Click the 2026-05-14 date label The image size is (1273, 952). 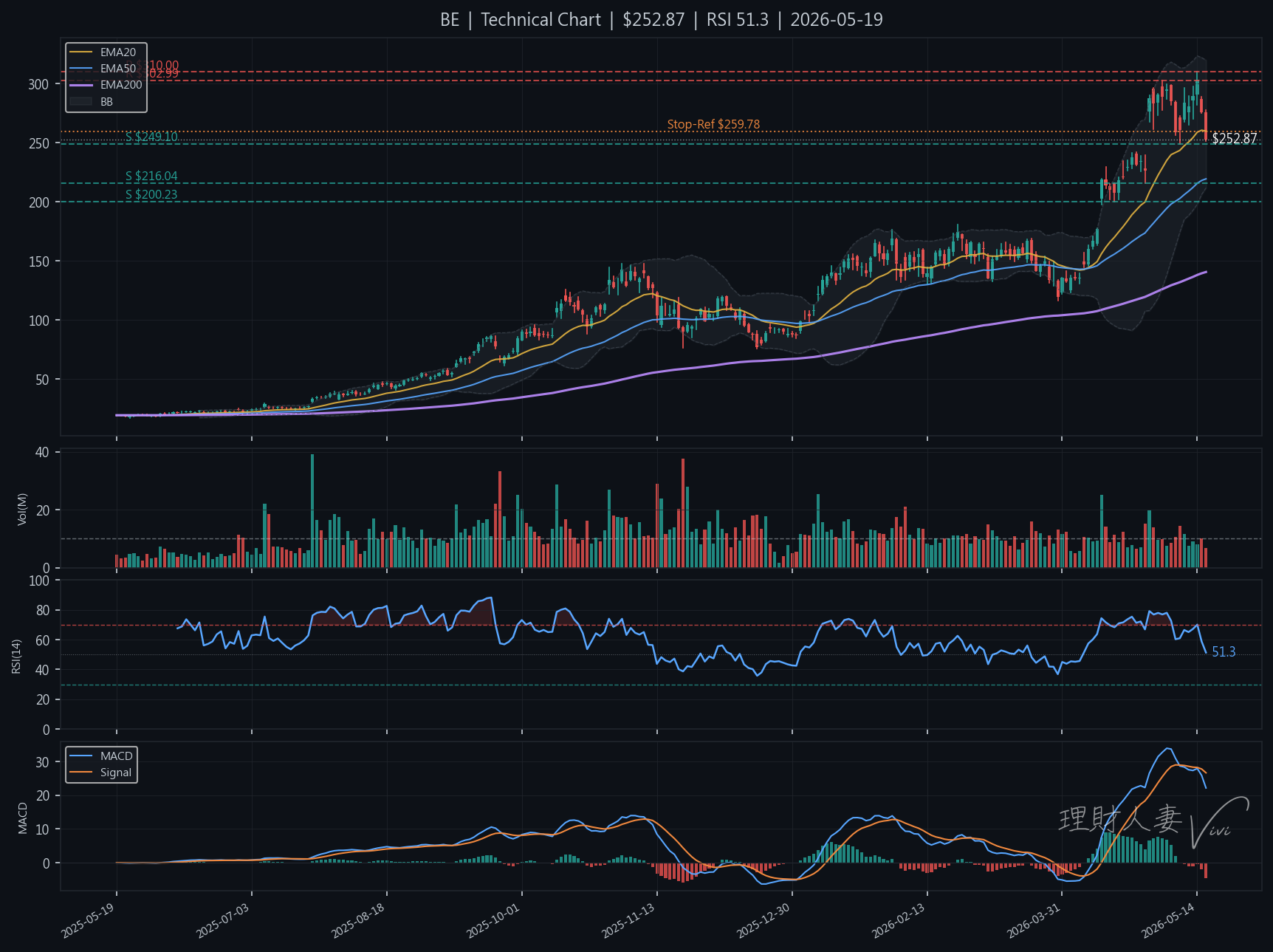1169,920
